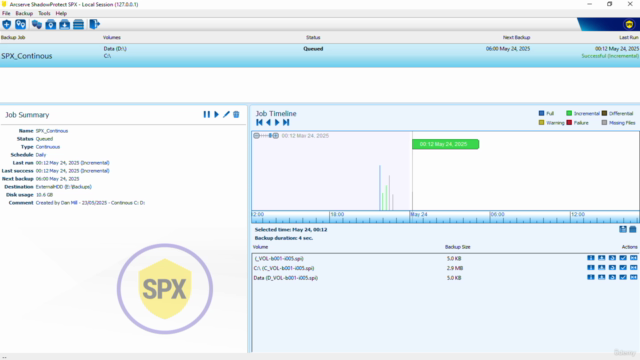Click the stacked-drawers icon in the toolbar

click(x=78, y=24)
